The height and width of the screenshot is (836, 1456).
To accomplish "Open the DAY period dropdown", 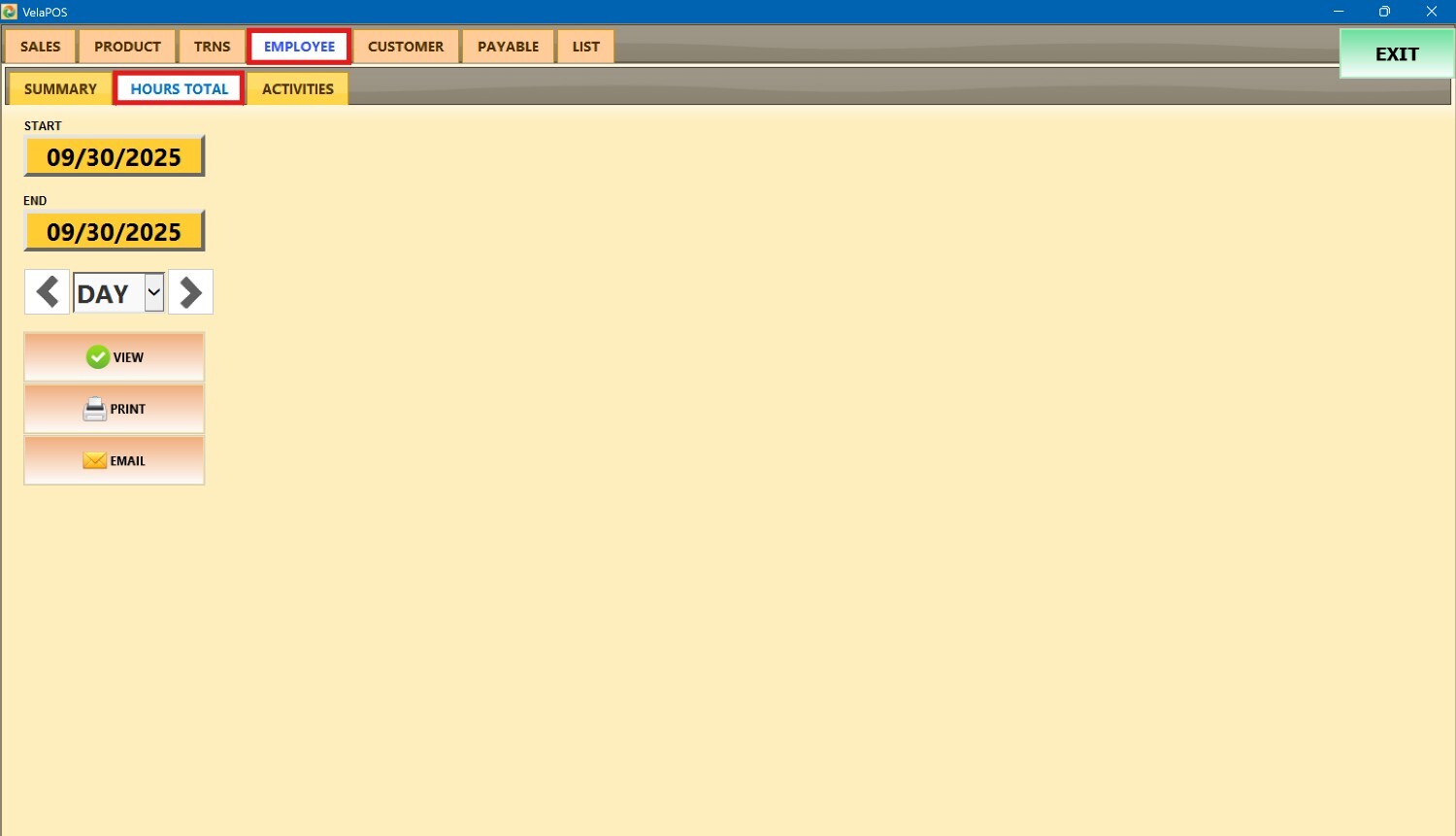I will (153, 292).
